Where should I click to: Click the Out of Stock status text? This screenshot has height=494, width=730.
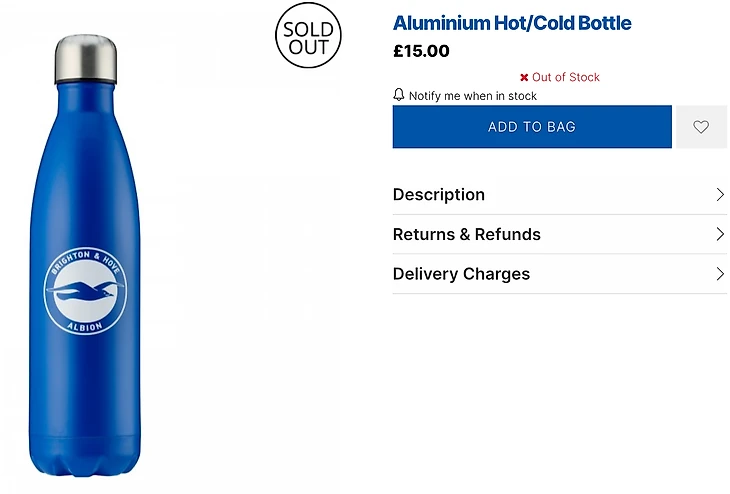click(x=566, y=77)
